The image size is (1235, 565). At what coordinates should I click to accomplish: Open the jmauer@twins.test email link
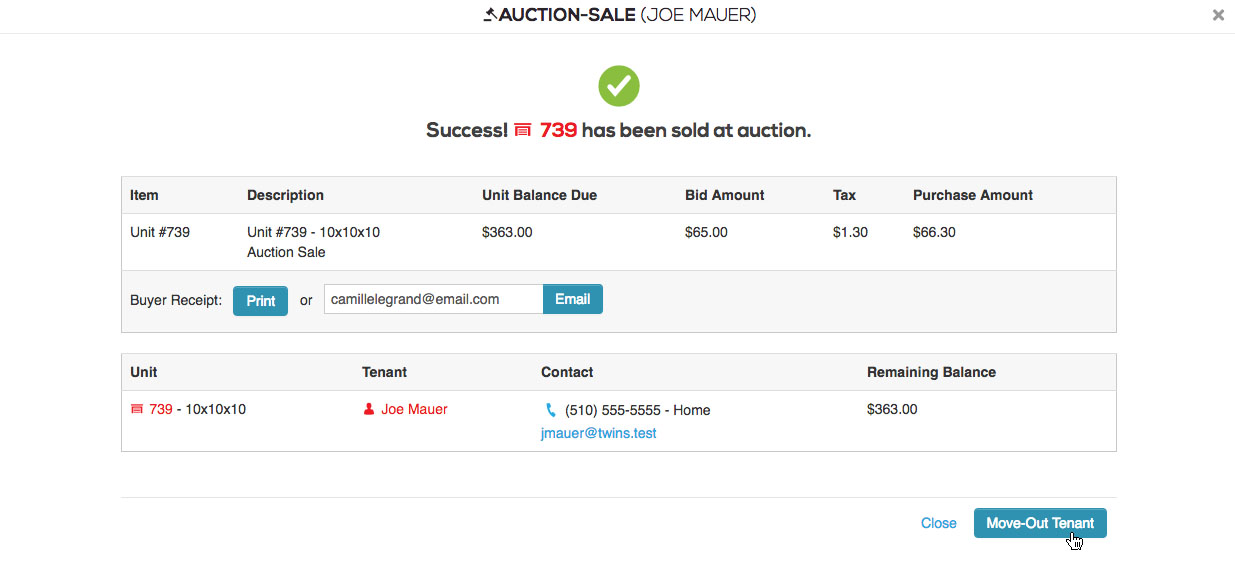click(x=599, y=433)
